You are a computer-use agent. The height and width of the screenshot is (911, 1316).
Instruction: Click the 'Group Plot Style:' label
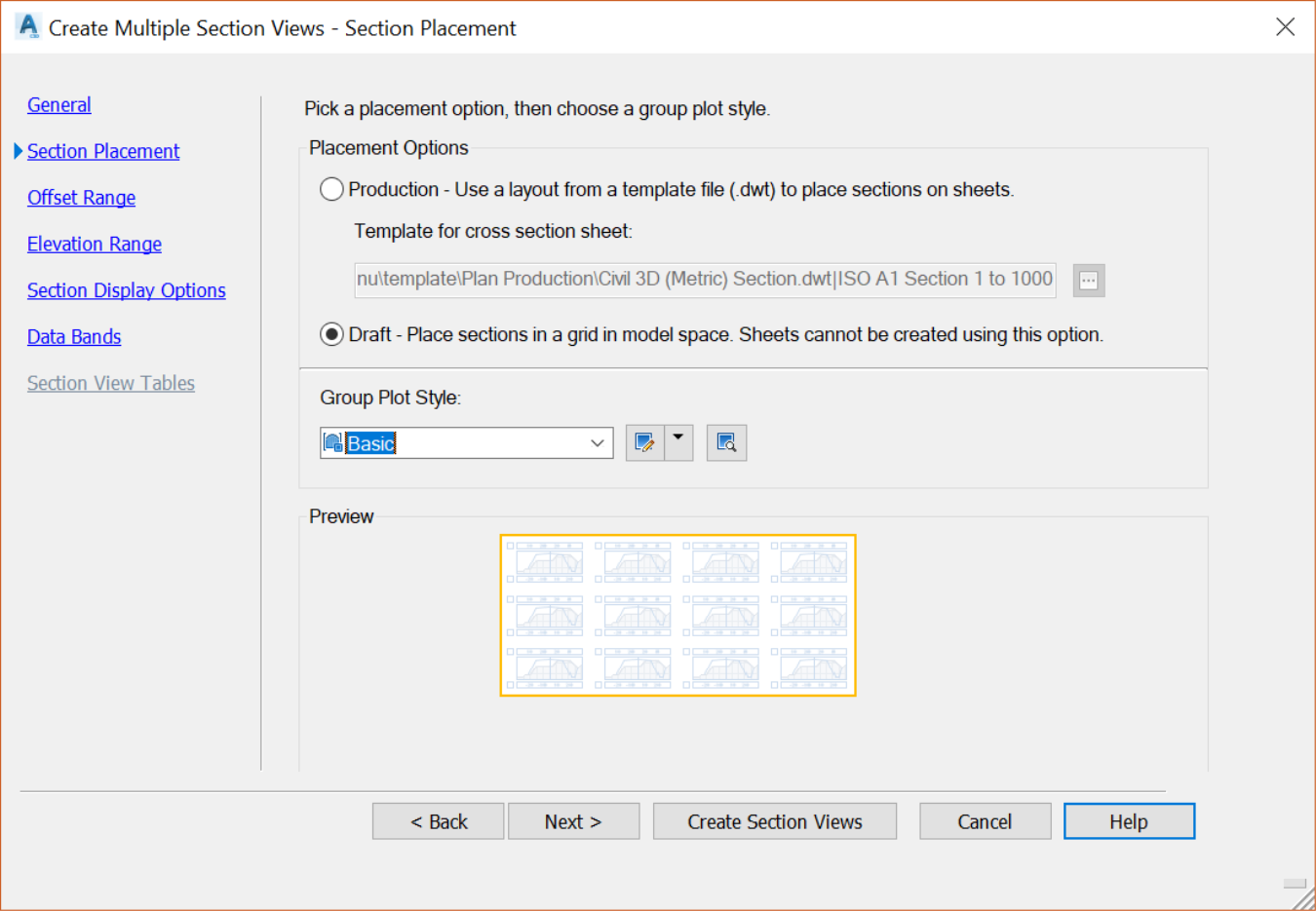(391, 398)
